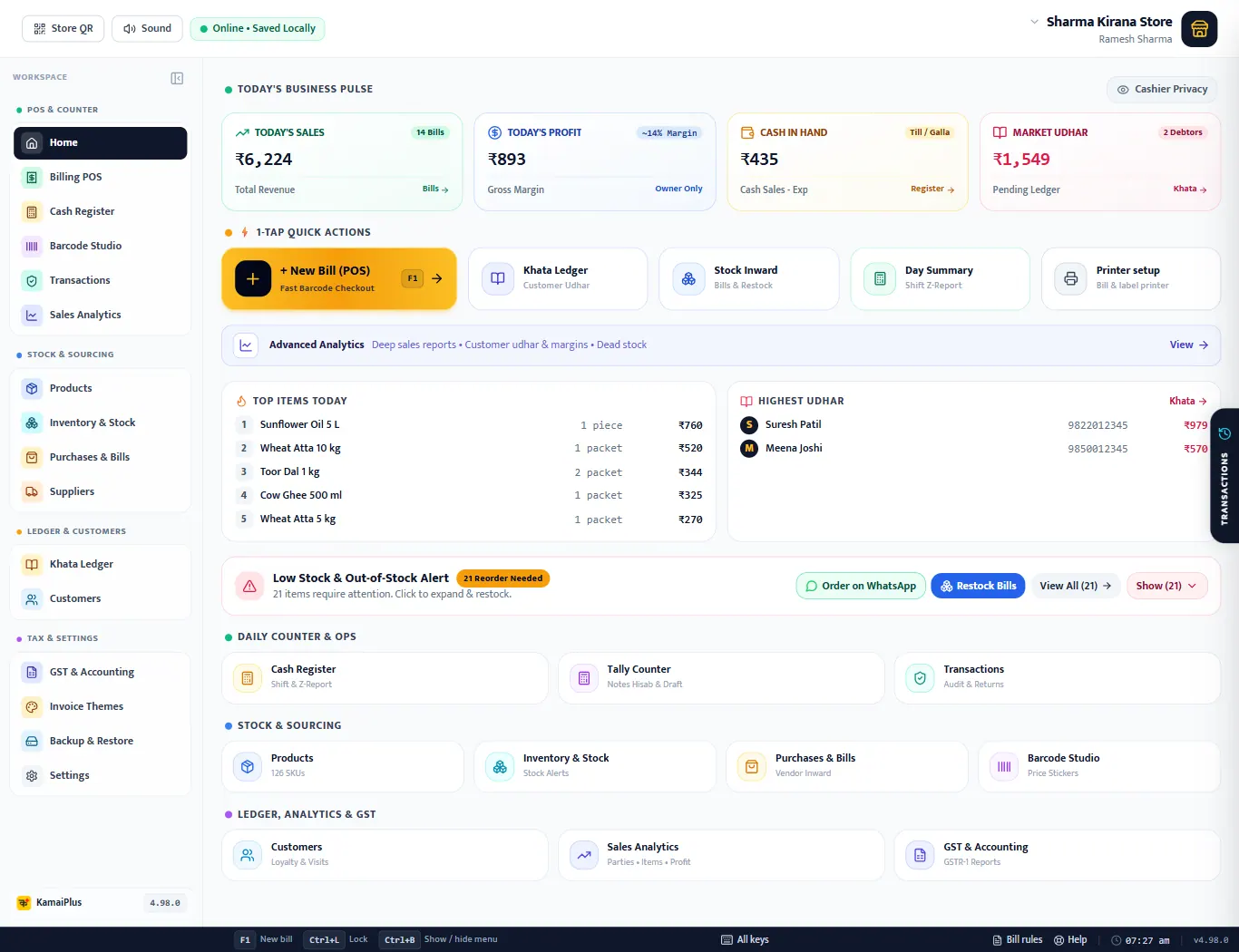Screen dimensions: 1239x952
Task: Open Stock Inward boxes icon
Action: tap(688, 278)
